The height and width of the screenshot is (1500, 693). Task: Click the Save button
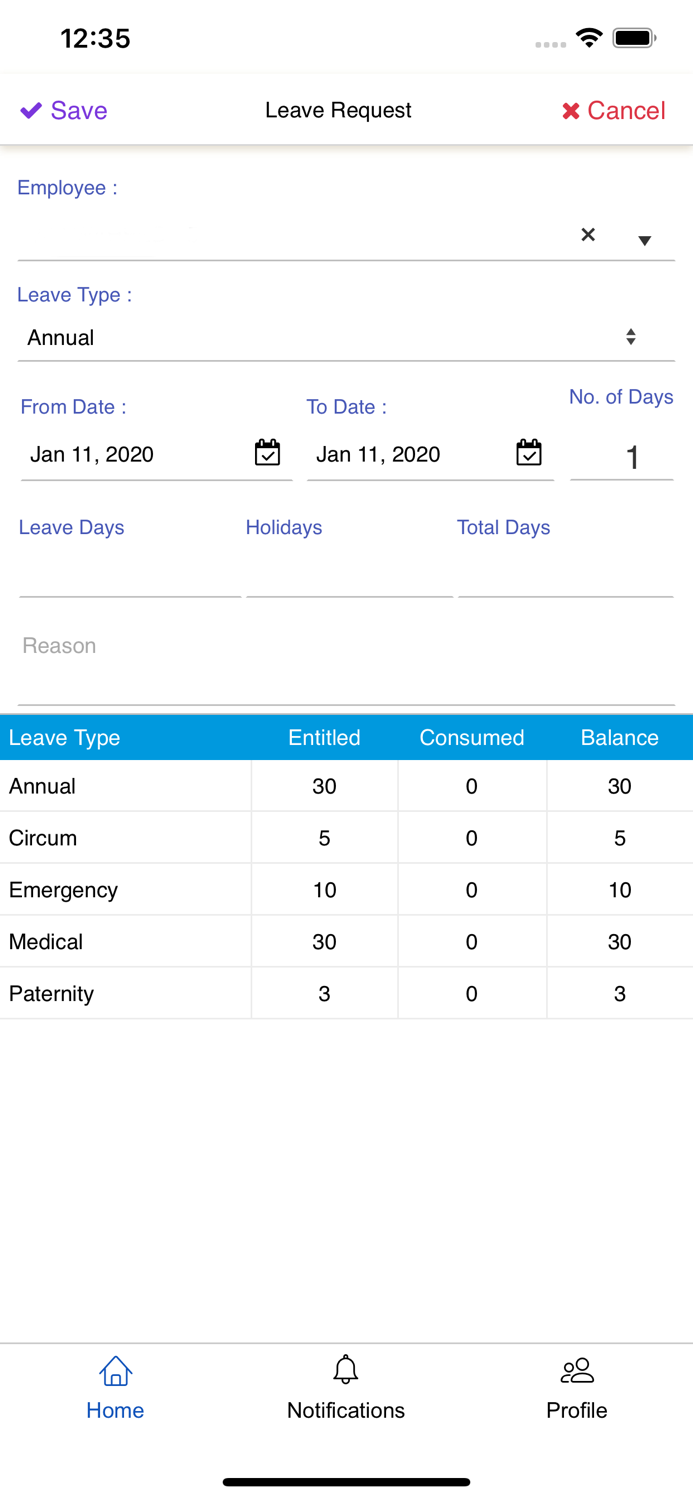63,110
